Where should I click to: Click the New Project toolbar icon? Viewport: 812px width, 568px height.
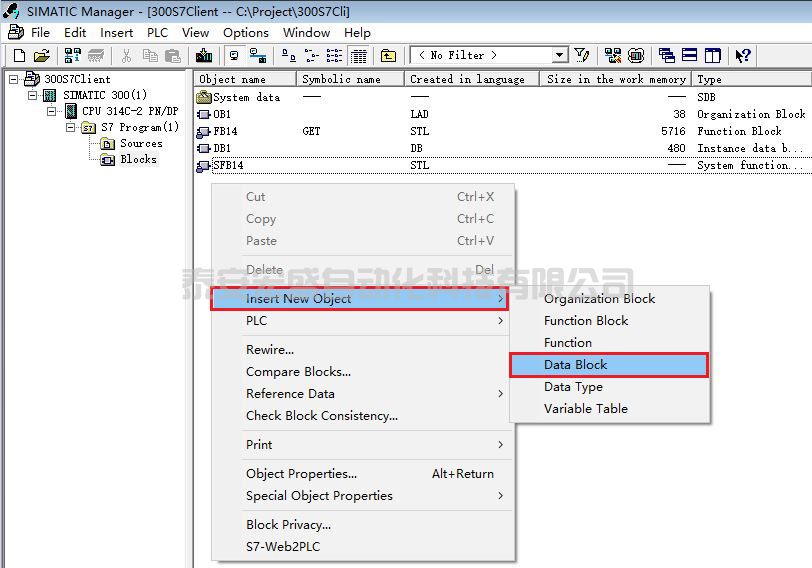pos(18,56)
